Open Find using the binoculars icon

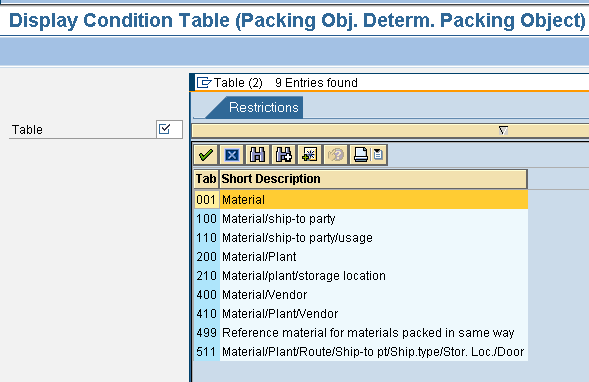(257, 155)
